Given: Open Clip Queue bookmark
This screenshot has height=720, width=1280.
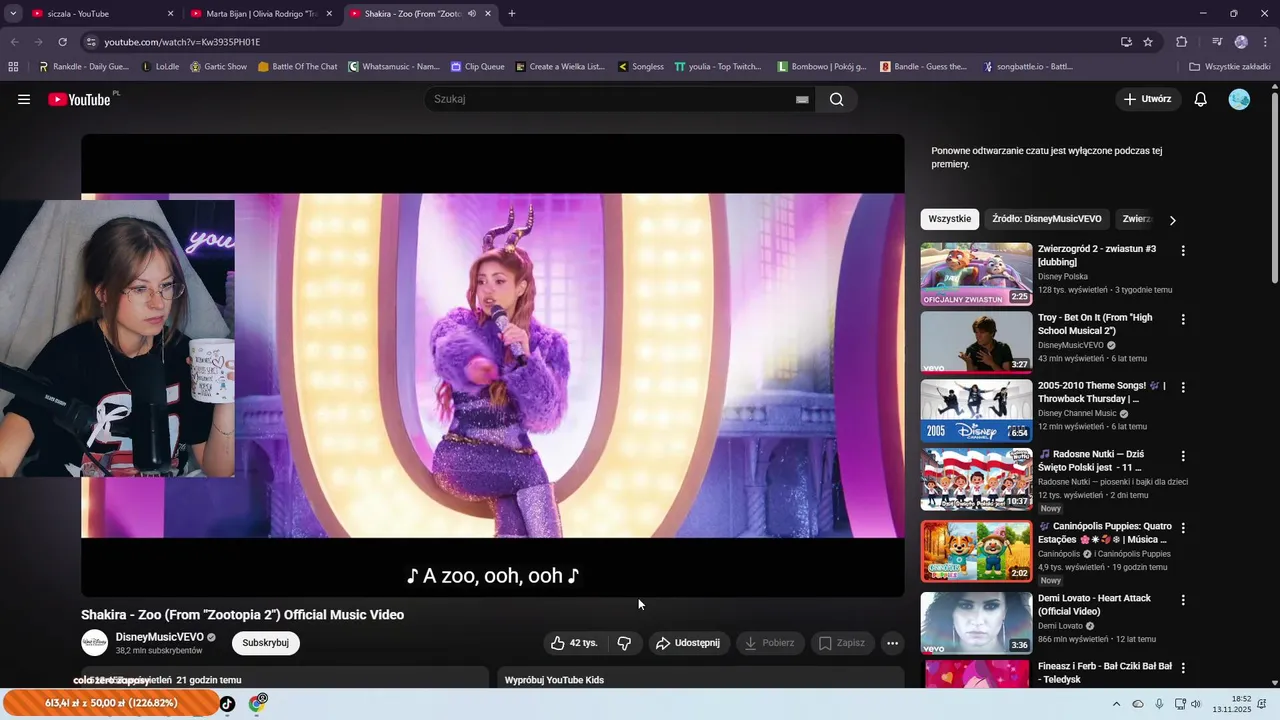Looking at the screenshot, I should click(477, 67).
